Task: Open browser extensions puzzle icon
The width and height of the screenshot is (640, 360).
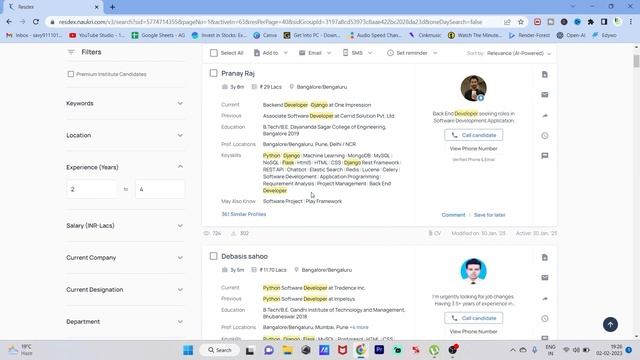Action: tap(591, 22)
